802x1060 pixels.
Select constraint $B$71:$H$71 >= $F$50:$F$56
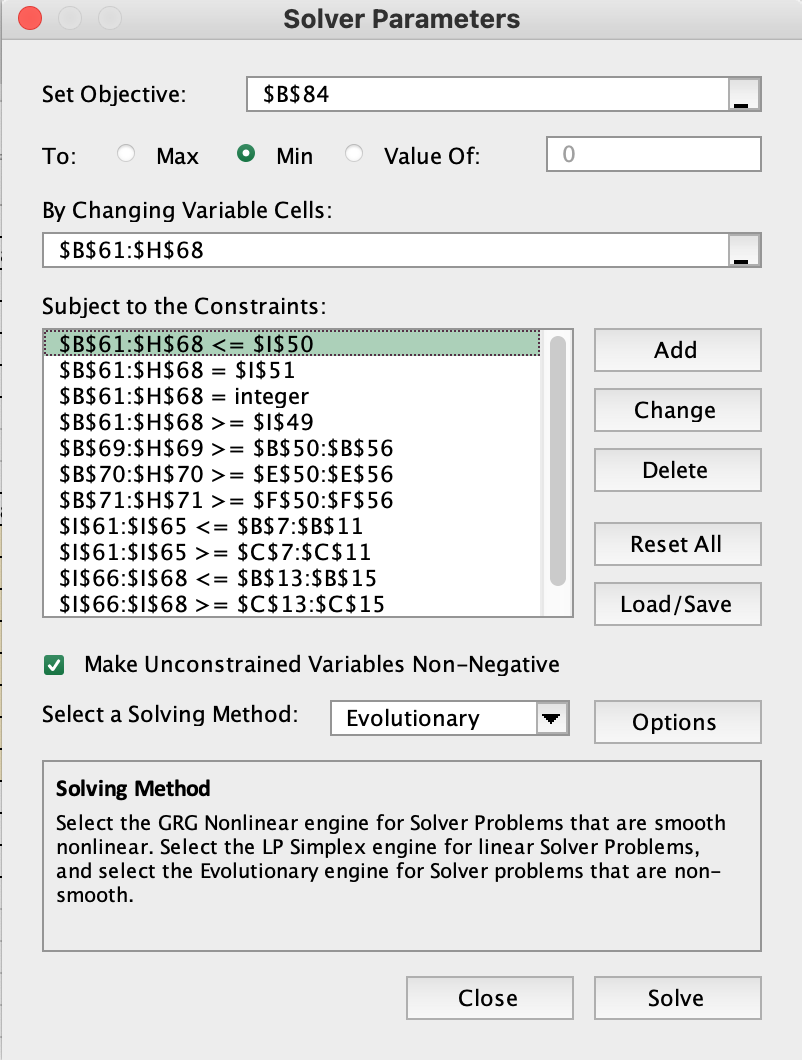pos(292,500)
